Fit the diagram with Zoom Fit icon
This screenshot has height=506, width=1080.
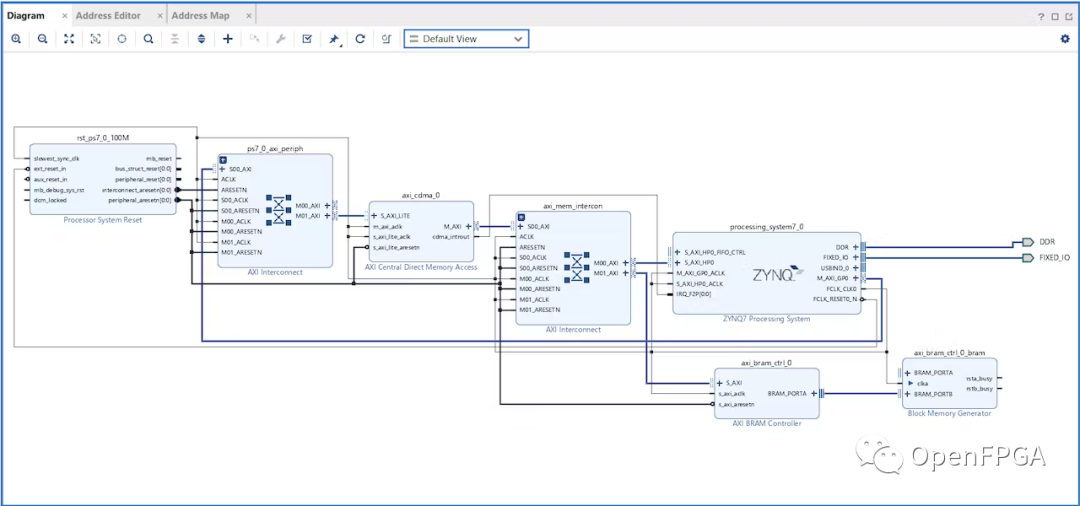pyautogui.click(x=69, y=39)
